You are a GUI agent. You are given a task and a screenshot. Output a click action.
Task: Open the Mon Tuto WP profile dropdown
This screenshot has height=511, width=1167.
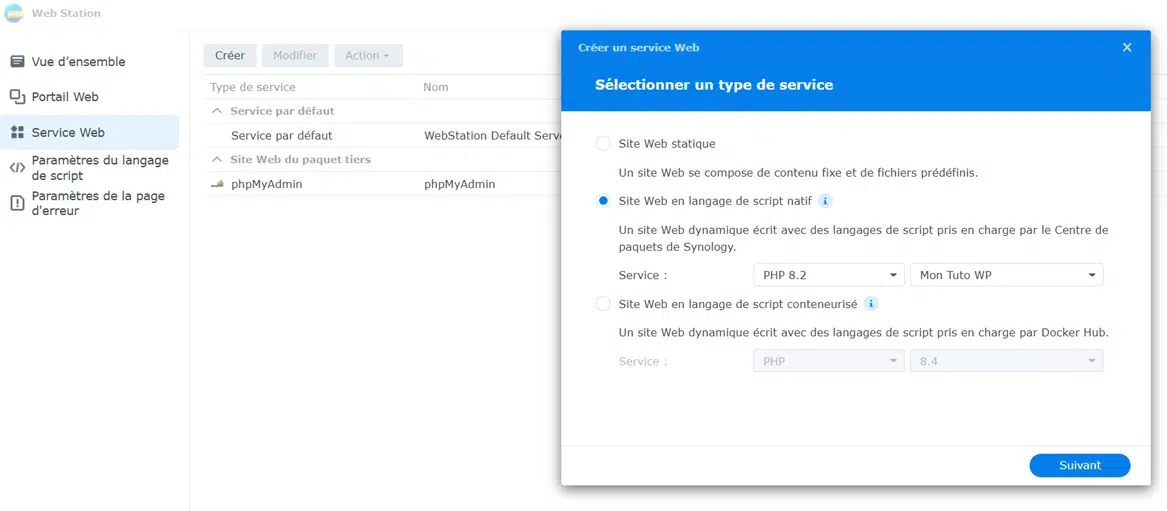coord(1006,275)
